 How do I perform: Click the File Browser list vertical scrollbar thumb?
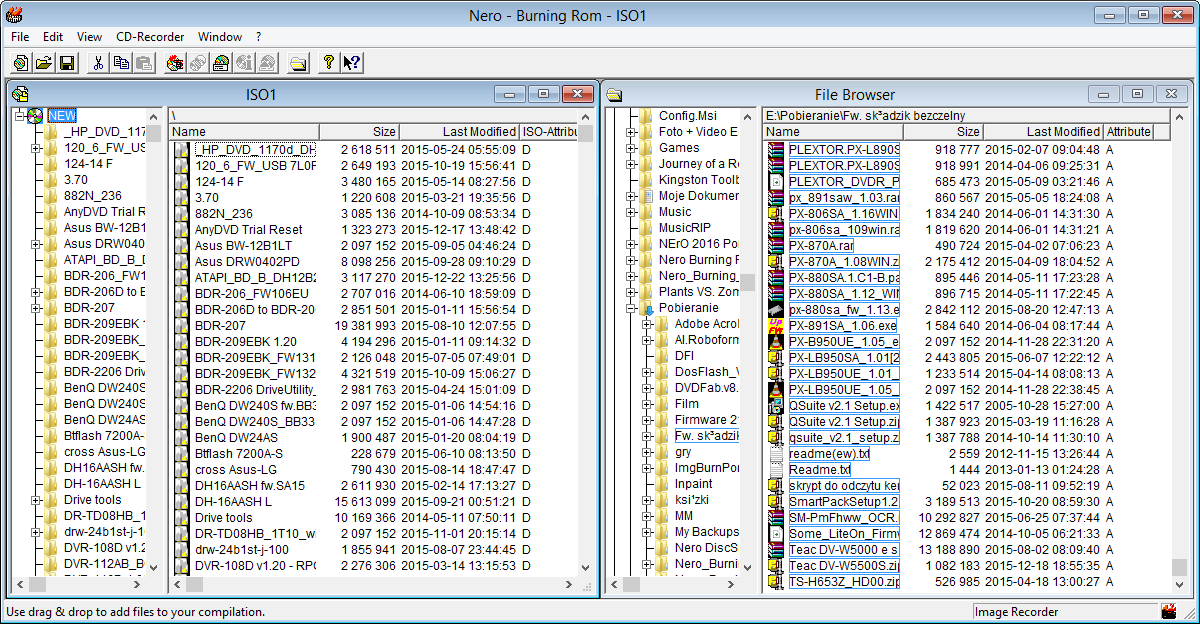[1180, 565]
